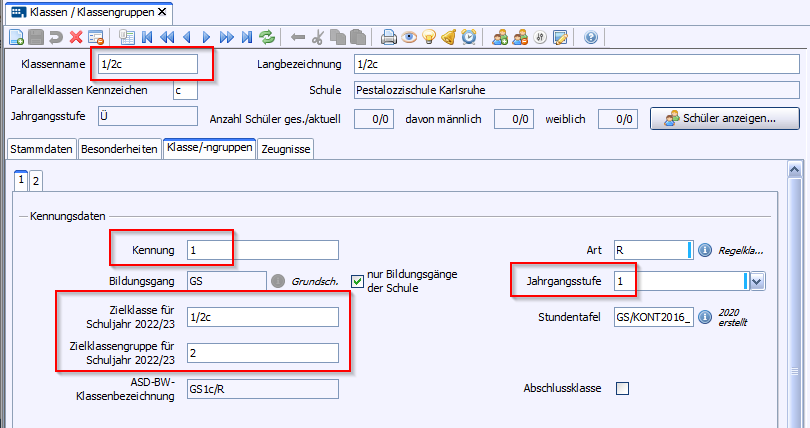
Task: Click info icon next to Art field
Action: click(704, 250)
